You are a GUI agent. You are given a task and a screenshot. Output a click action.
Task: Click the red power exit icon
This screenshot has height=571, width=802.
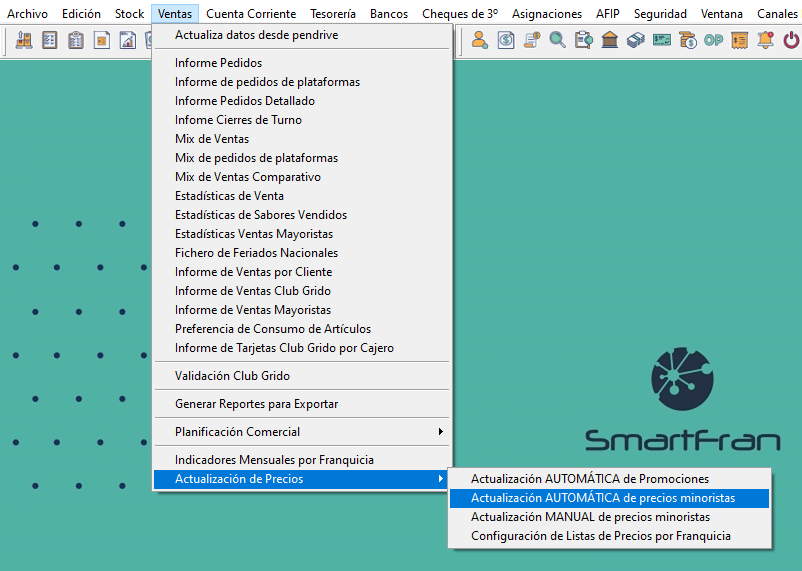tap(791, 40)
